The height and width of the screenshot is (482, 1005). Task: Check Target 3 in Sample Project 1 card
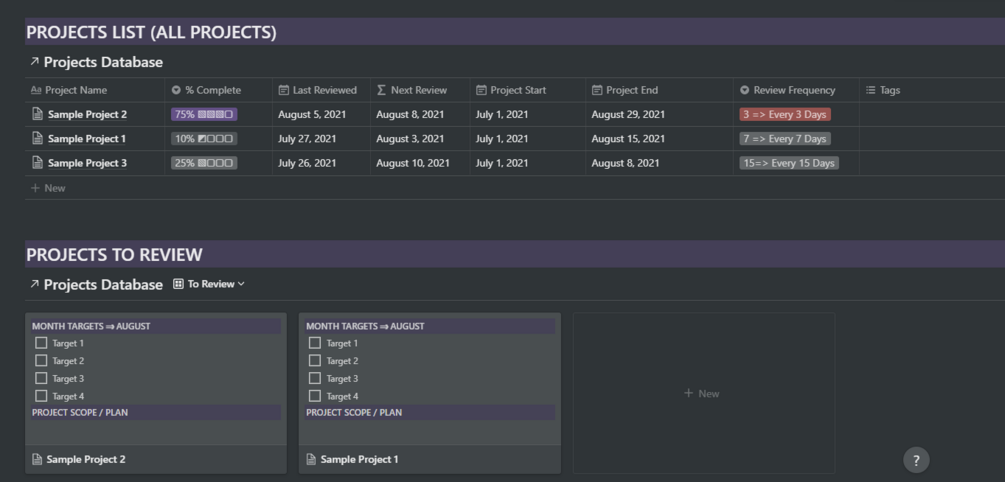[315, 379]
